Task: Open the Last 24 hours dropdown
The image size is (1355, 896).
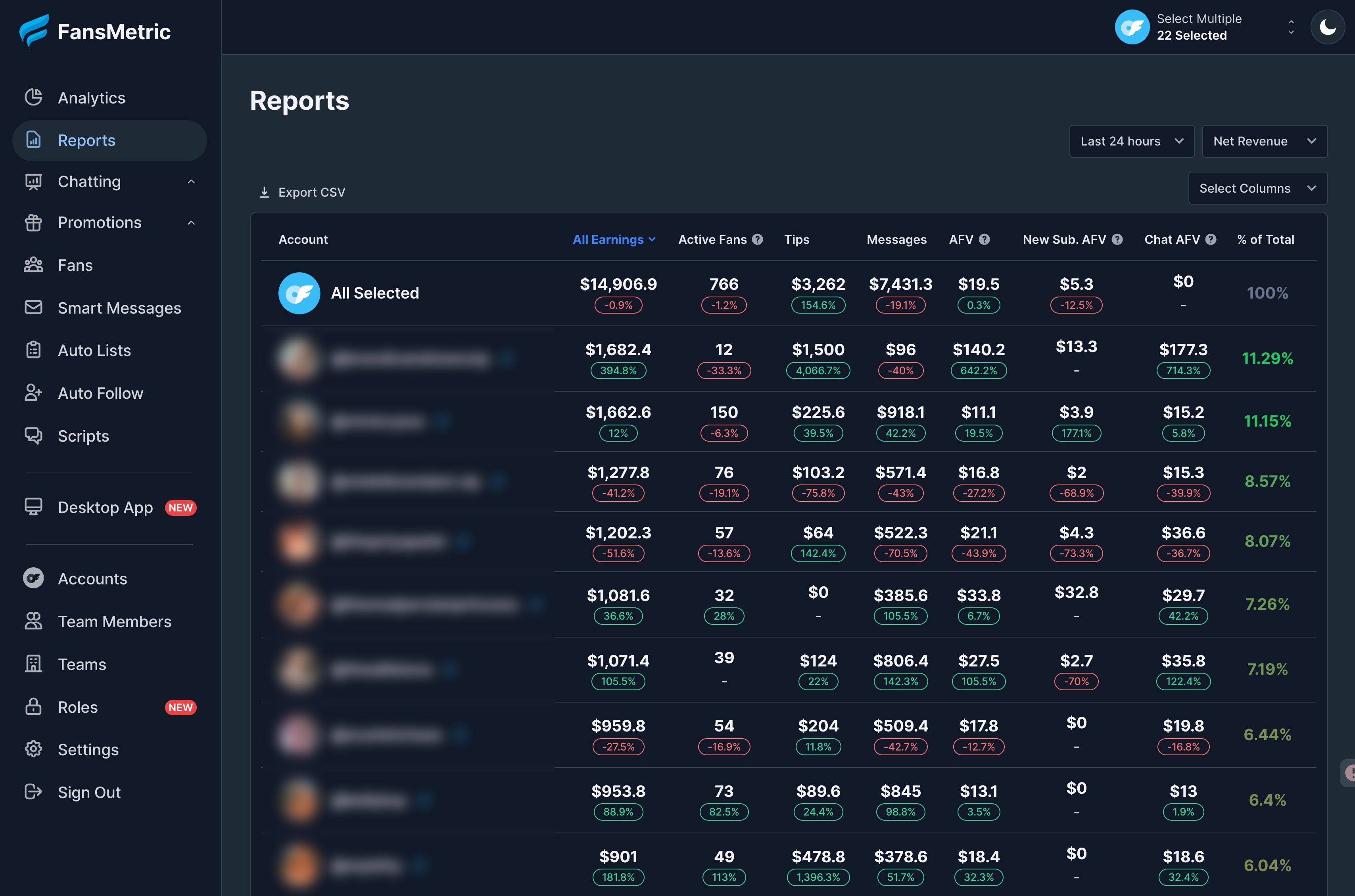Action: pos(1131,141)
